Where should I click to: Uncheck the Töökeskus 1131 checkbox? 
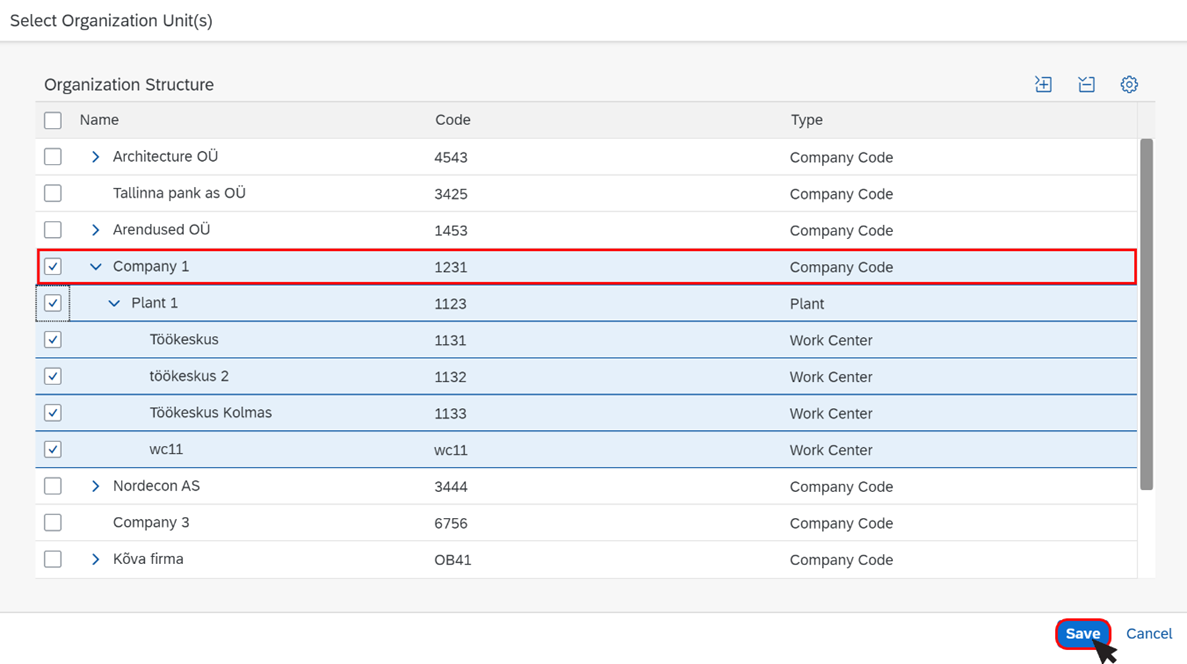click(x=53, y=339)
